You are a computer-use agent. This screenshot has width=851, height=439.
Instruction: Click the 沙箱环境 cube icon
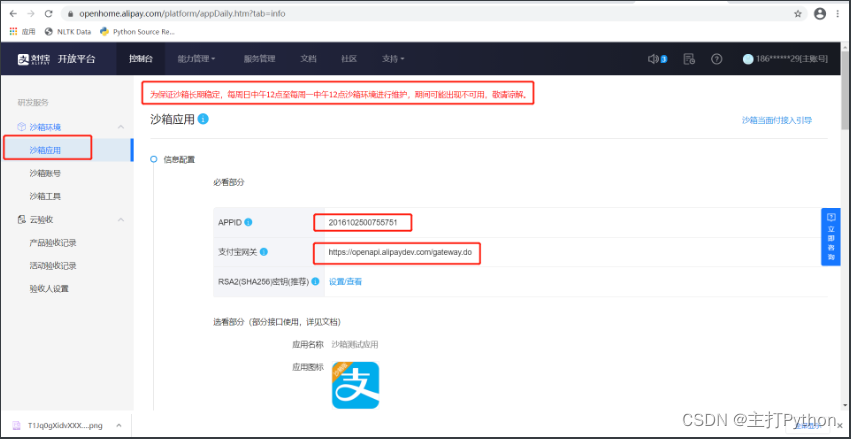click(x=22, y=127)
